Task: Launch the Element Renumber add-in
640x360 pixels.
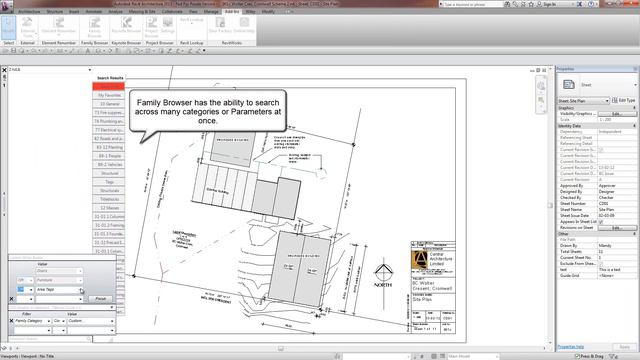Action: click(59, 27)
